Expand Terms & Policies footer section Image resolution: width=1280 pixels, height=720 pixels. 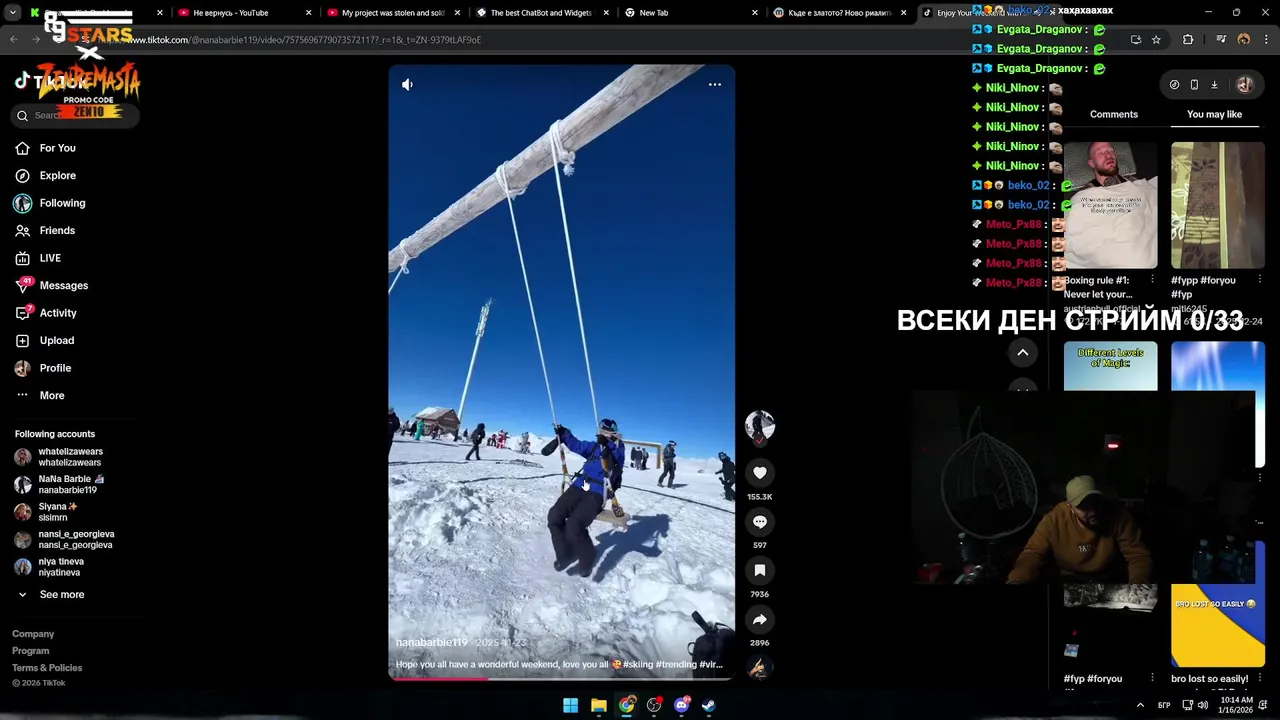click(47, 668)
